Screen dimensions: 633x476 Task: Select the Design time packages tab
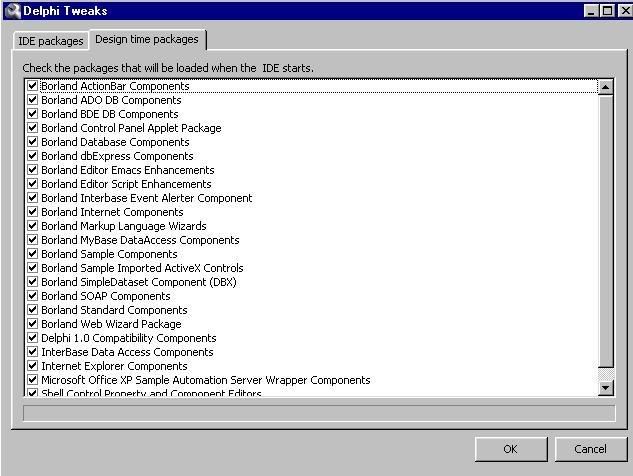(147, 39)
